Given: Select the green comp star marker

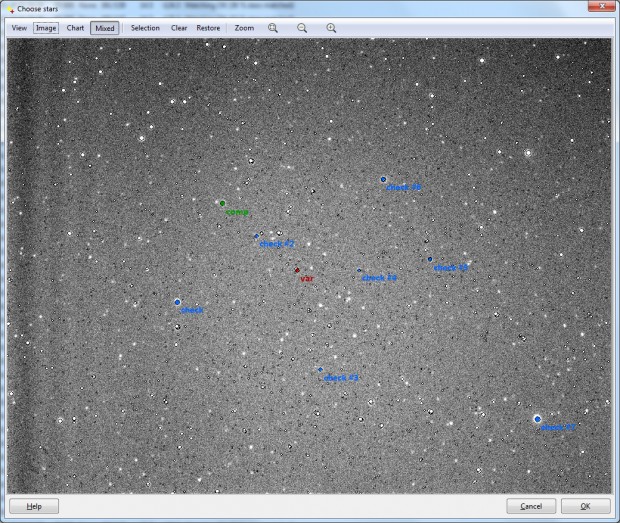Looking at the screenshot, I should 222,203.
